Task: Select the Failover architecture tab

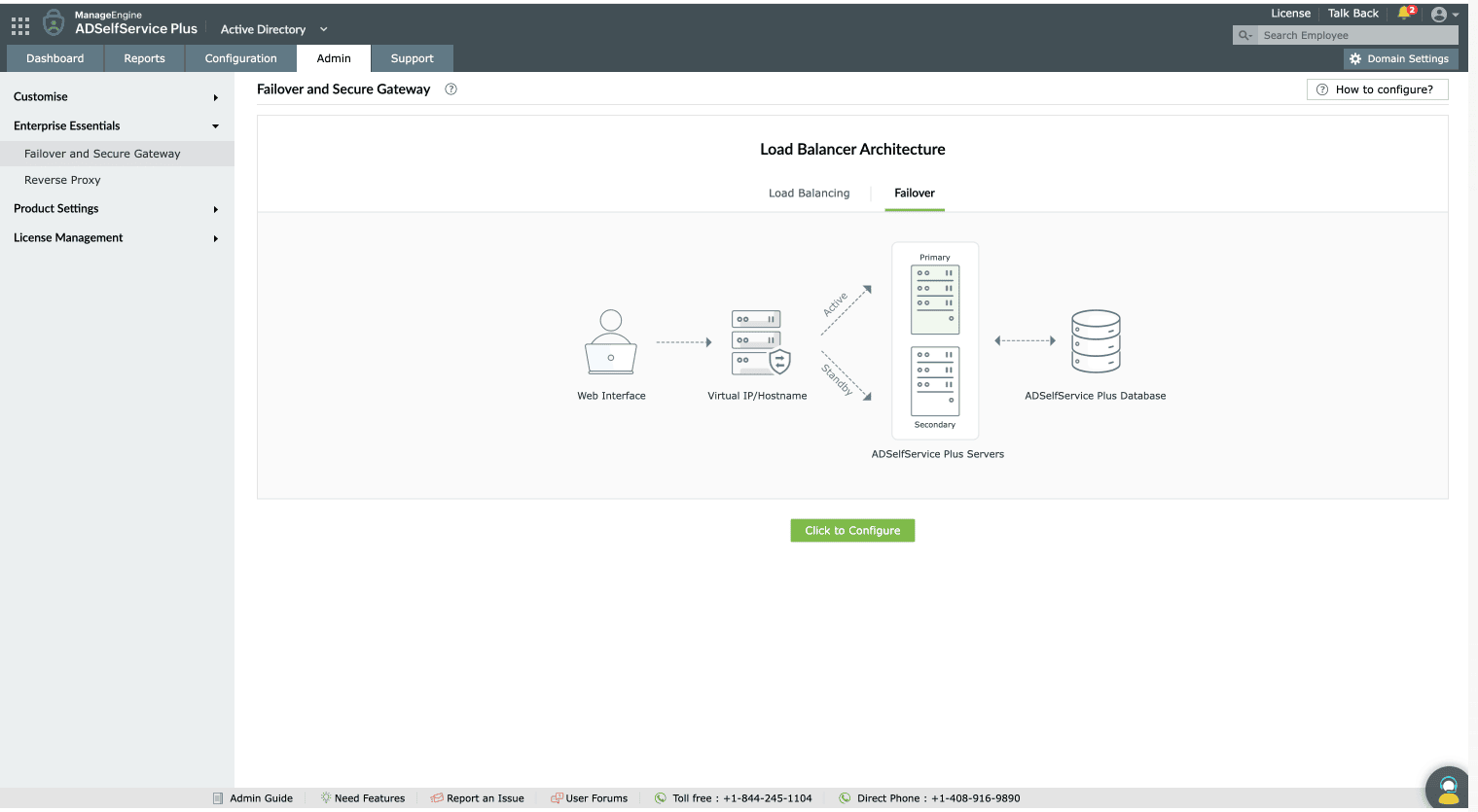Action: pos(915,194)
